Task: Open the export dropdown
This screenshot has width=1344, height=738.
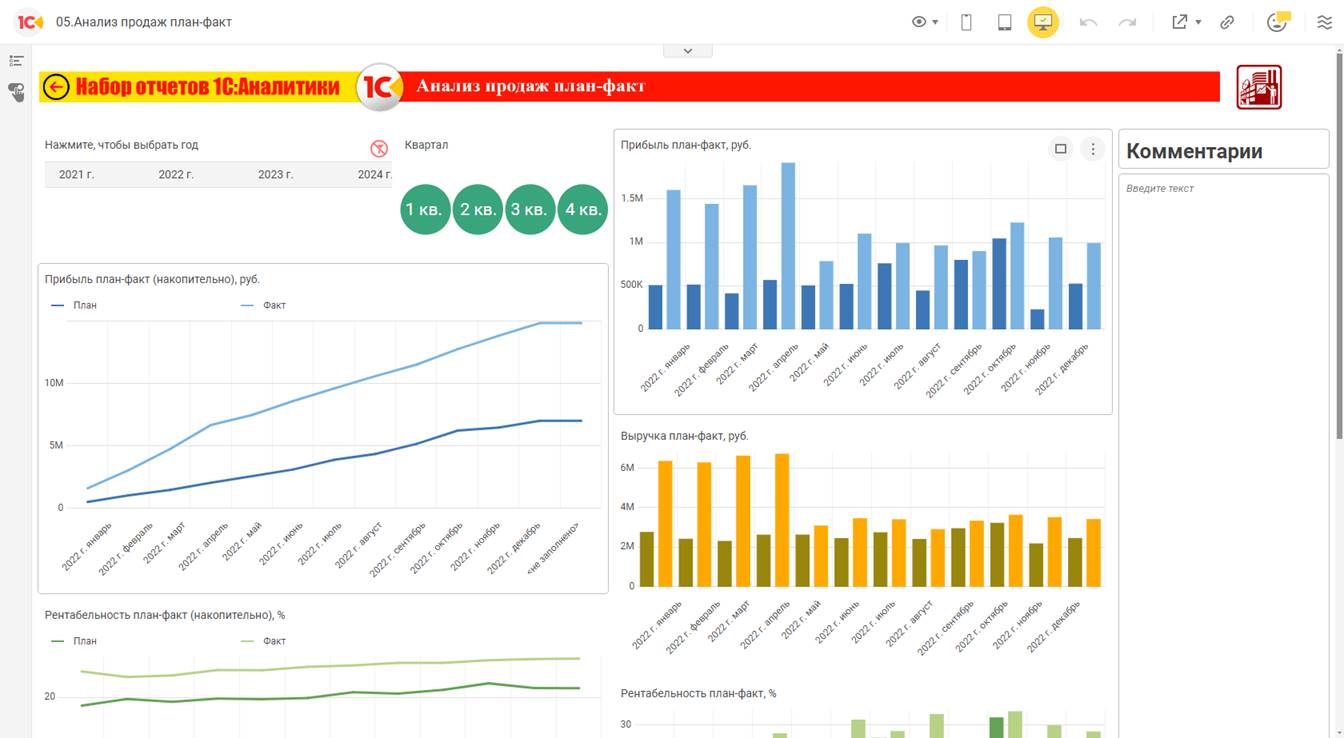Action: click(x=1186, y=22)
